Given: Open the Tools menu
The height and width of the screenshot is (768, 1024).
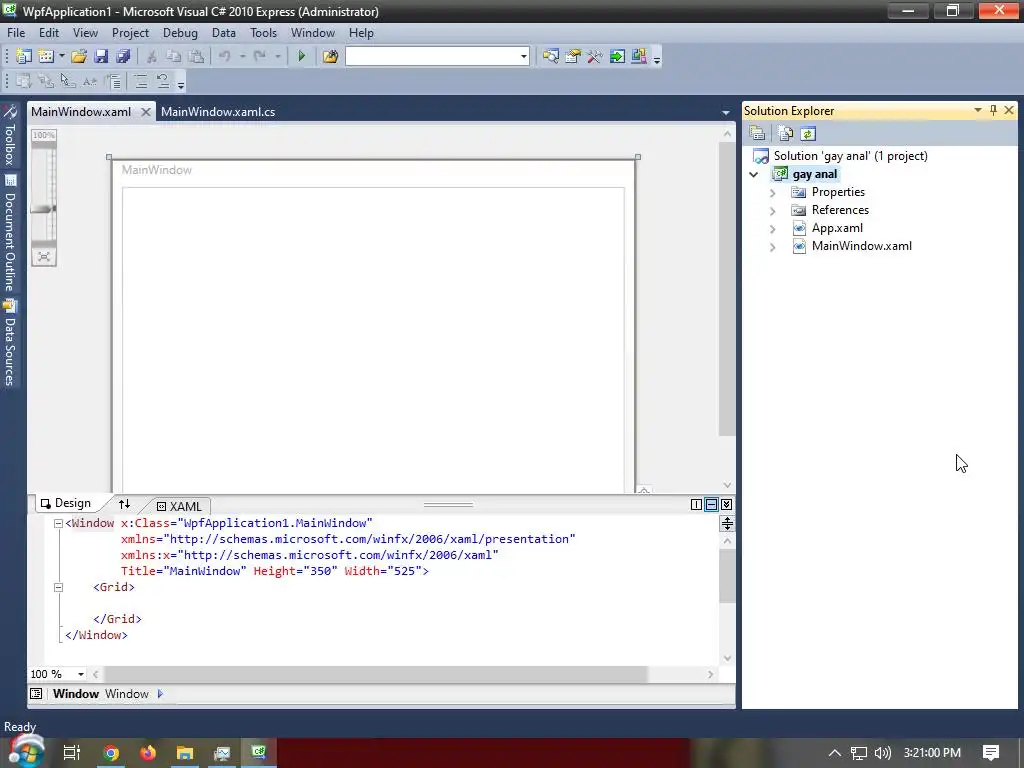Looking at the screenshot, I should (x=263, y=33).
